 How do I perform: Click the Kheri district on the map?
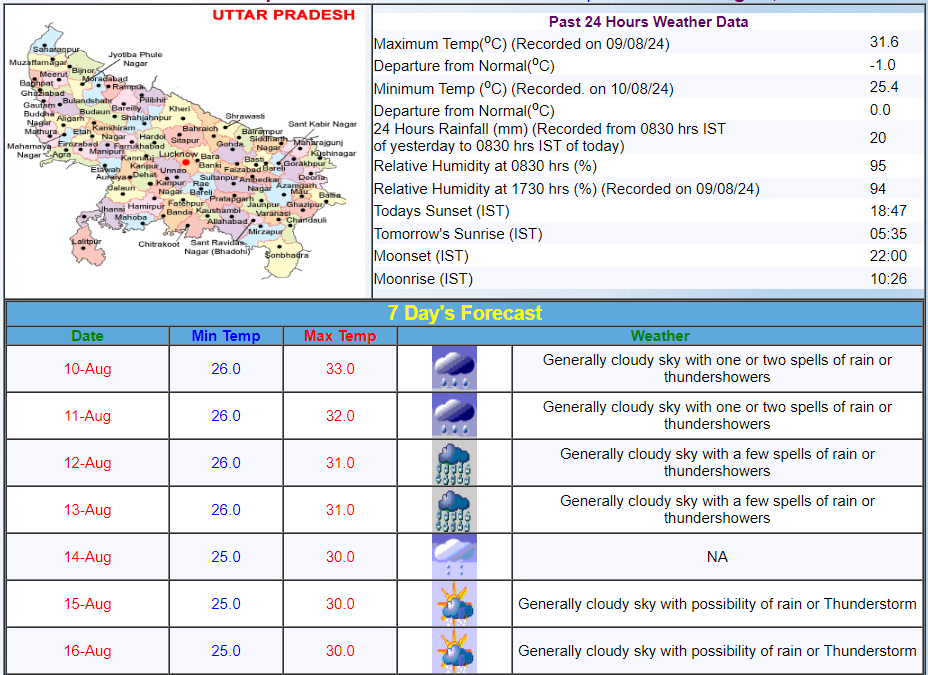click(180, 108)
